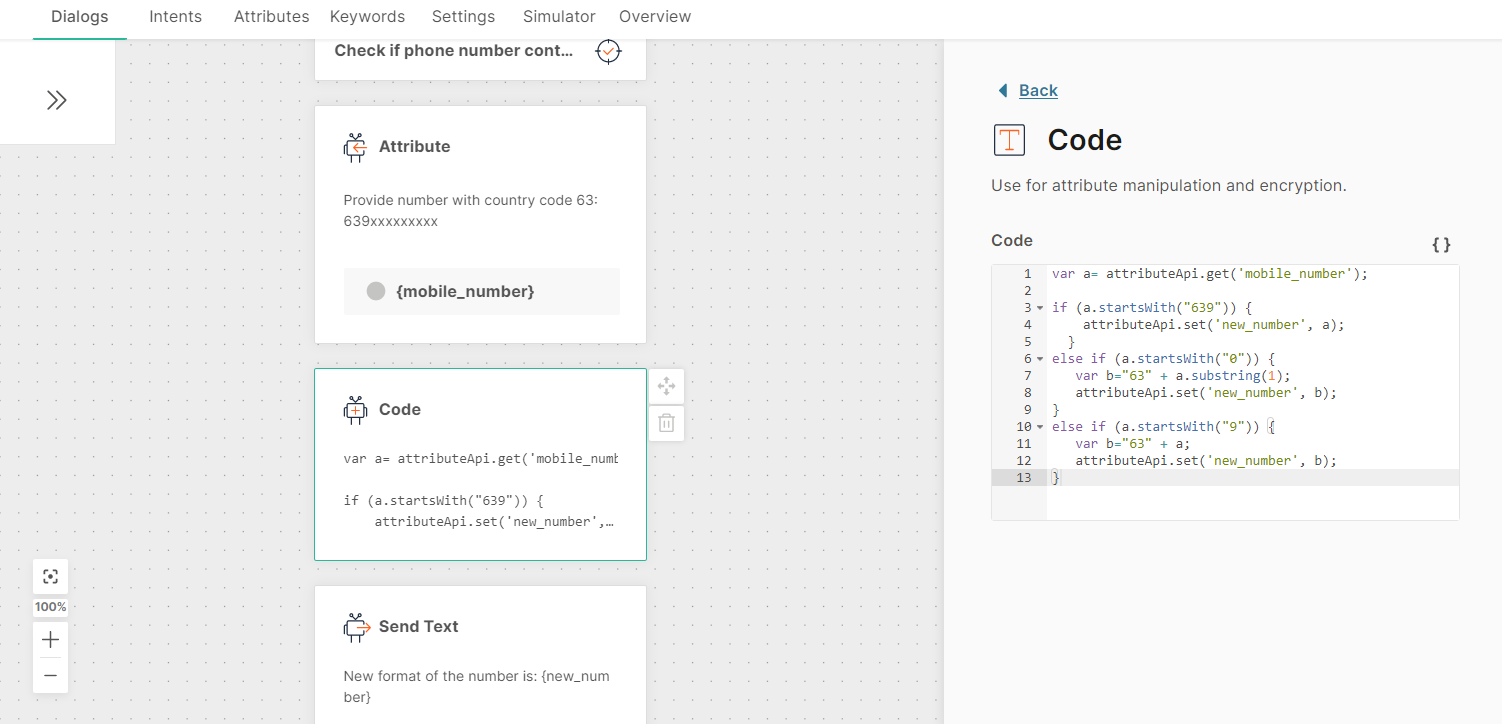This screenshot has width=1502, height=724.
Task: Click the target icon on the phone check block
Action: pos(608,51)
